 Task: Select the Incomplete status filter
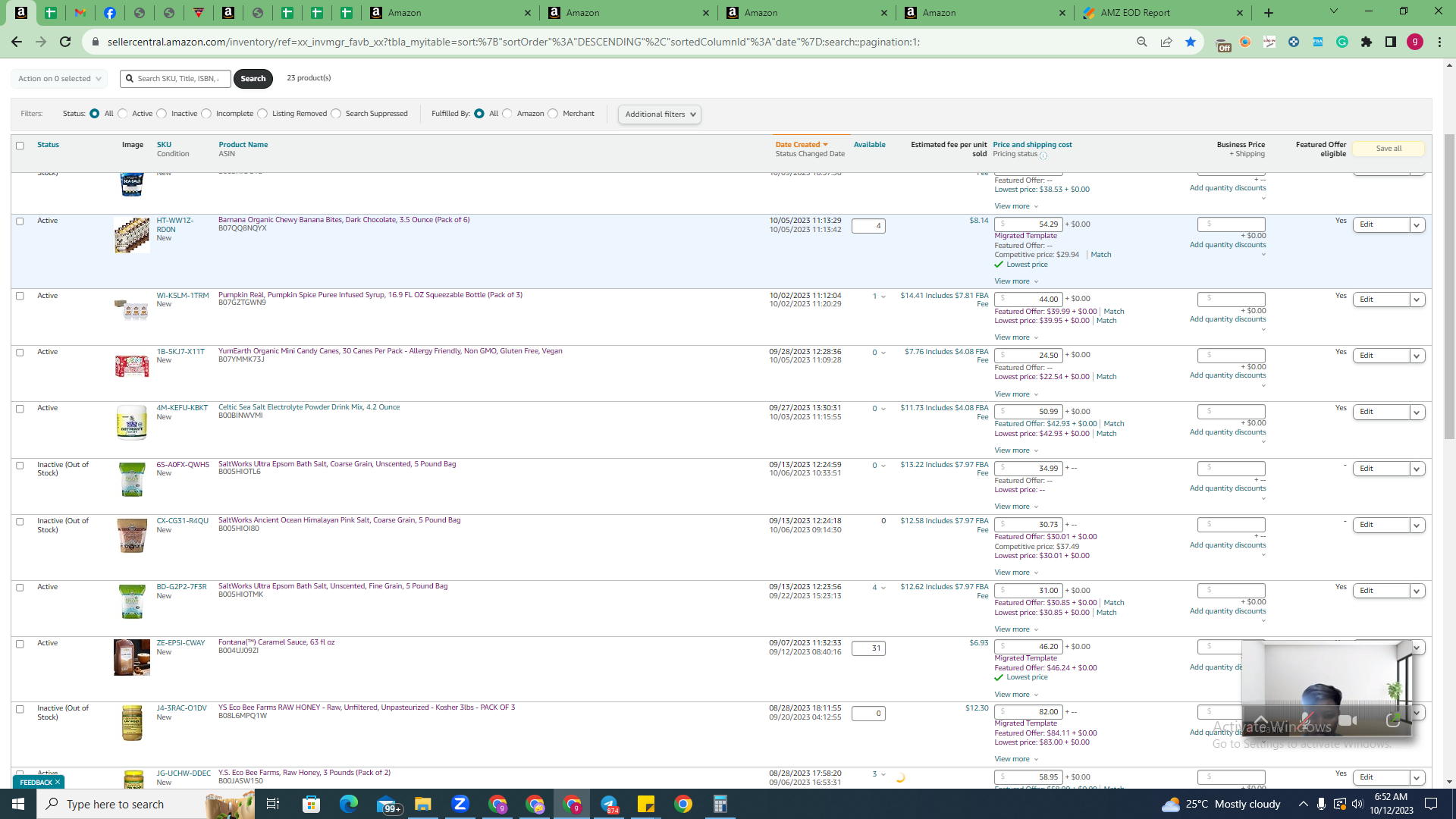coord(206,114)
